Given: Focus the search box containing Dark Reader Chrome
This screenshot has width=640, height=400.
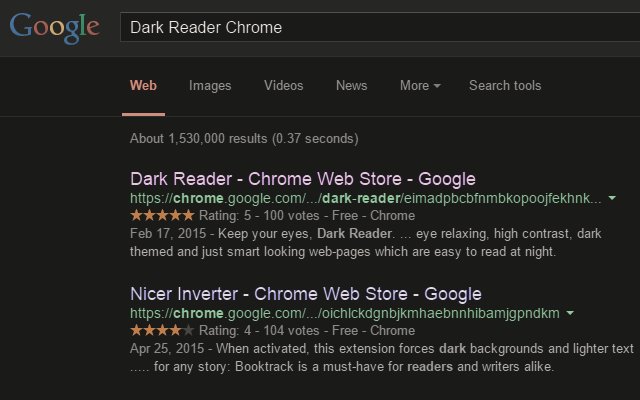Looking at the screenshot, I should [x=380, y=27].
